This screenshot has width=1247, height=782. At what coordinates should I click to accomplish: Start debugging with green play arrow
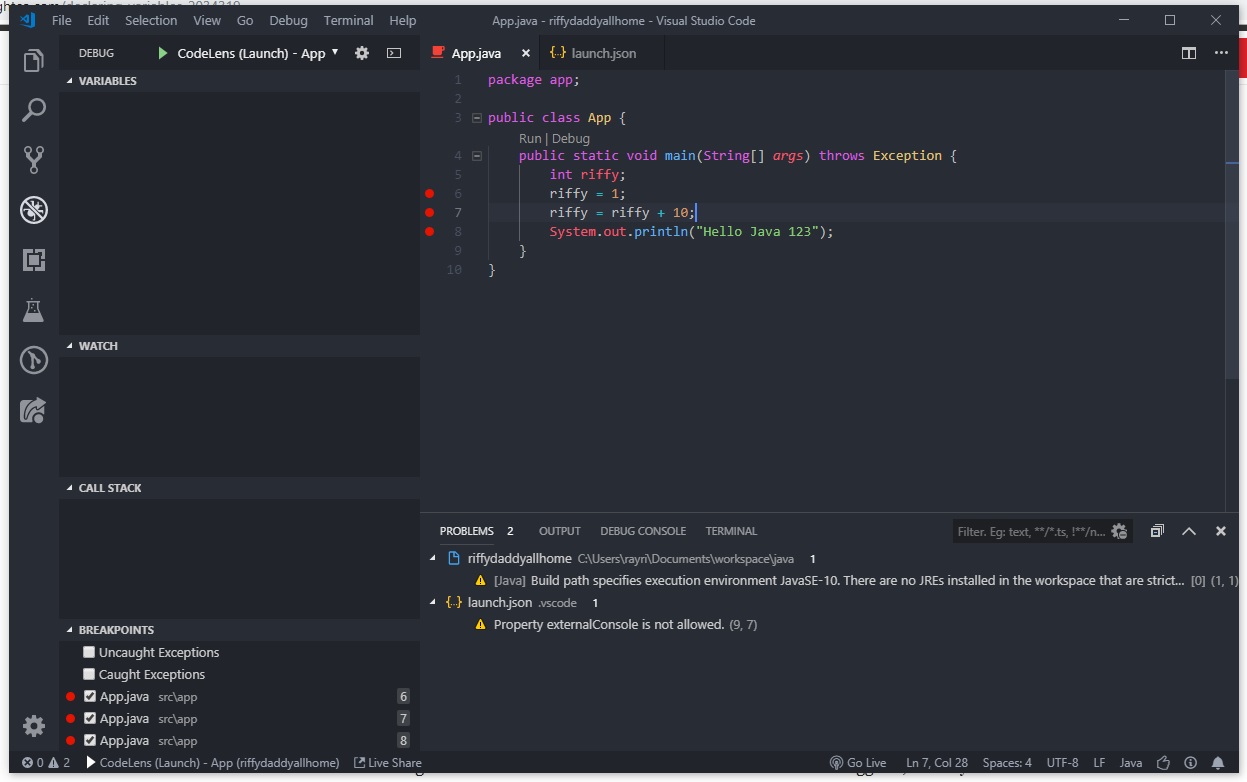click(x=163, y=53)
